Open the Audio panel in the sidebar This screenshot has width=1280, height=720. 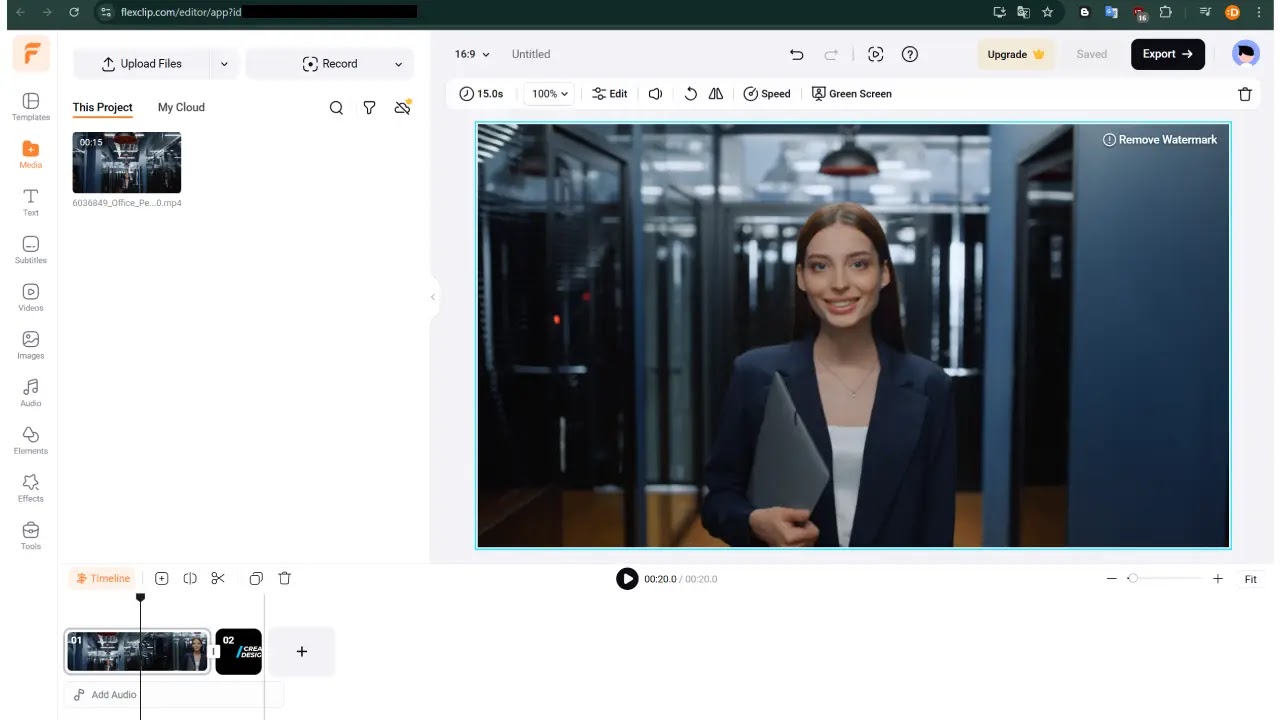pos(31,393)
